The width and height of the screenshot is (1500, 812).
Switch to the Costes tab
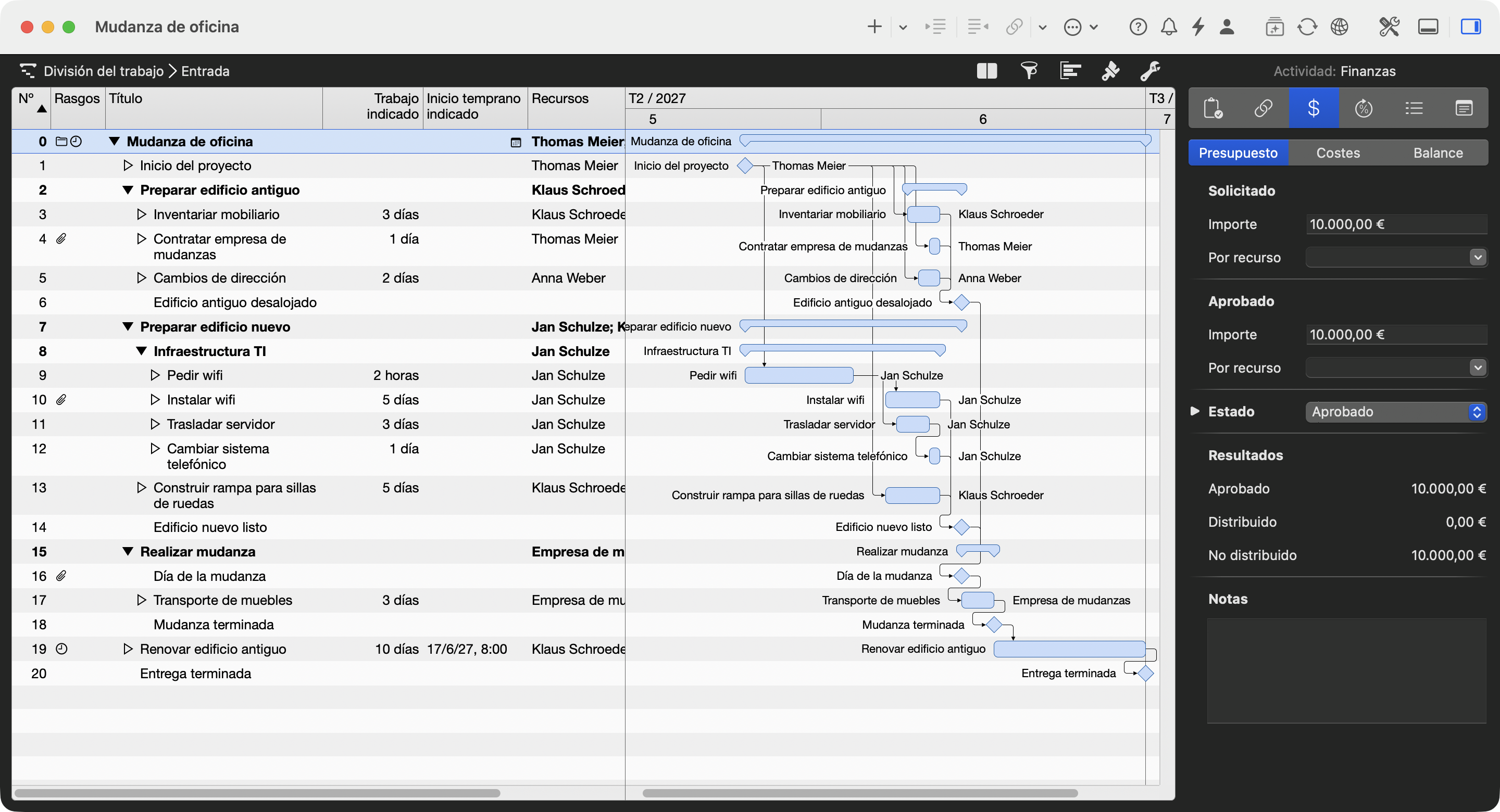point(1337,153)
